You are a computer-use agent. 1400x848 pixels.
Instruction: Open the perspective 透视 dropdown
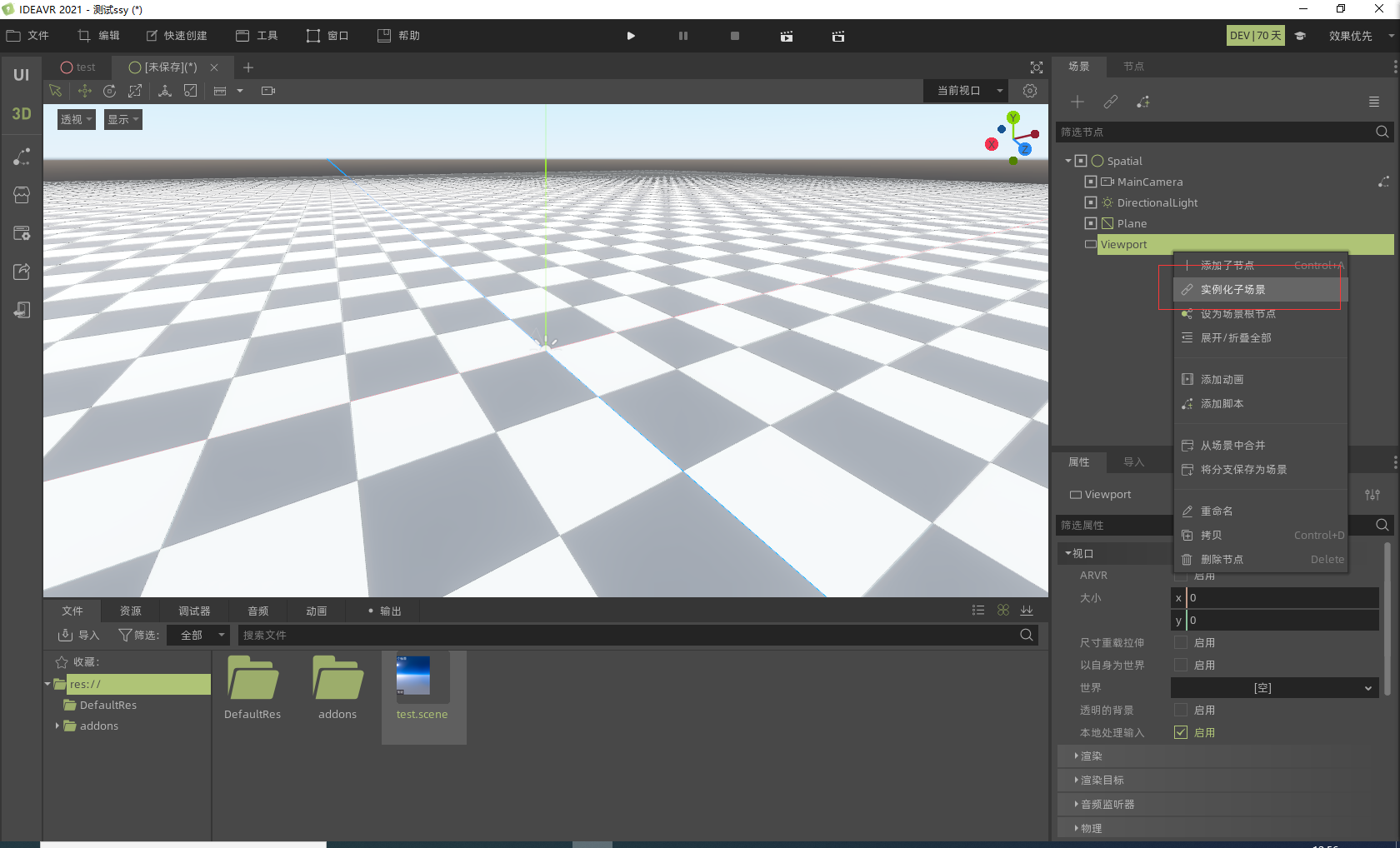(x=76, y=120)
